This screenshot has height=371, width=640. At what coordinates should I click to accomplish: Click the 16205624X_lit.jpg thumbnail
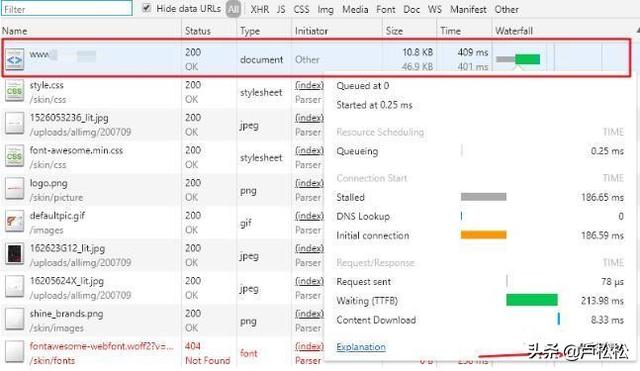pyautogui.click(x=14, y=287)
